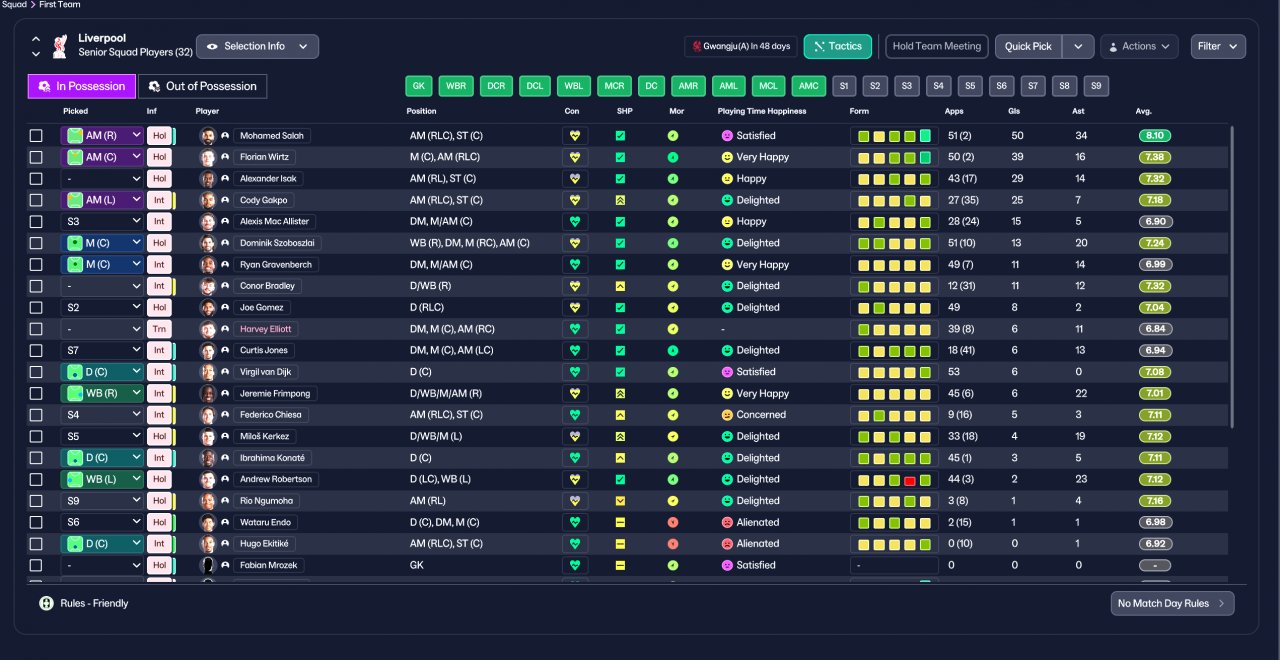
Task: Click Wataru Endo's alienated face icon
Action: (x=727, y=522)
